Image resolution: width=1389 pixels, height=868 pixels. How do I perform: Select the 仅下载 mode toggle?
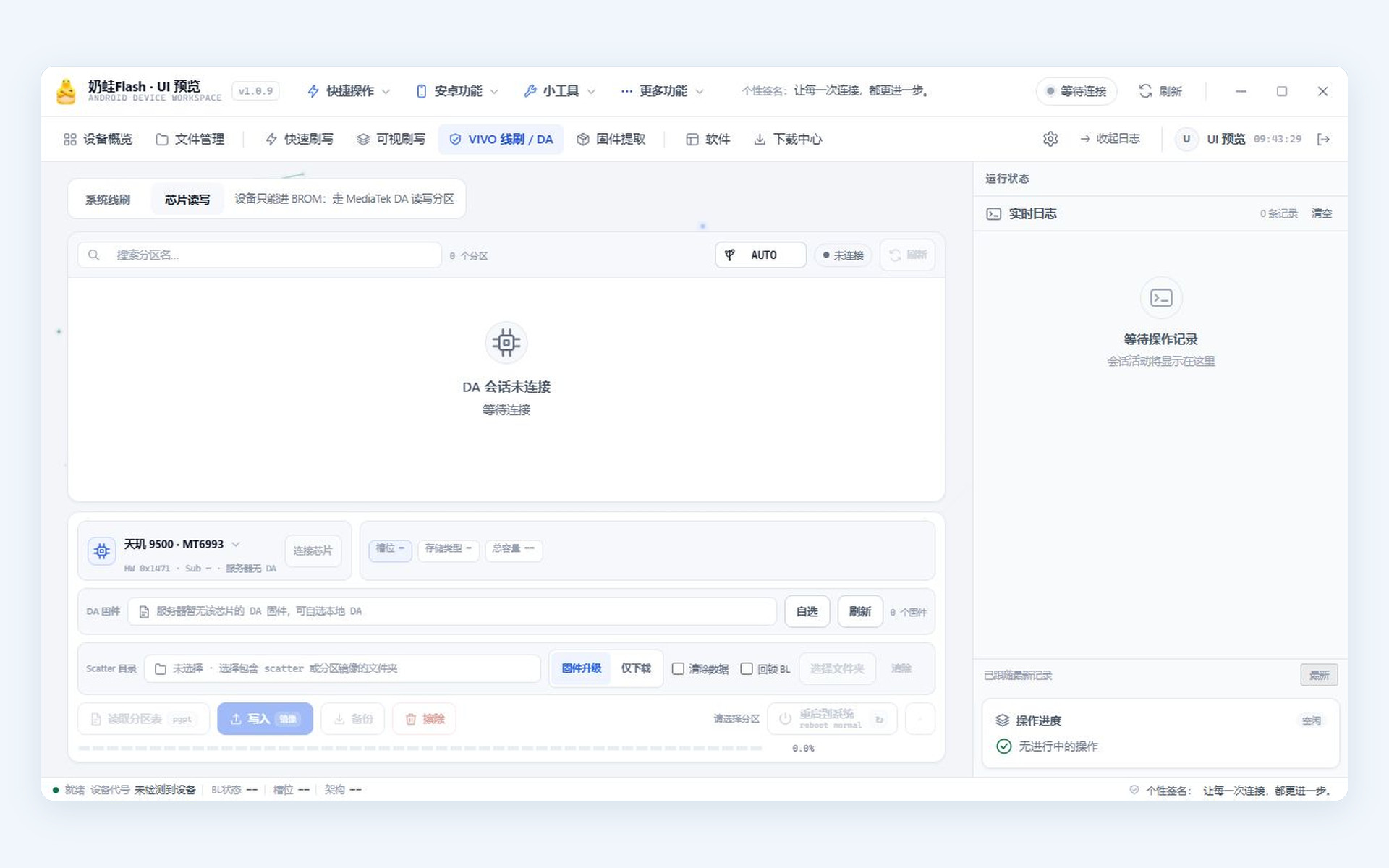[636, 668]
